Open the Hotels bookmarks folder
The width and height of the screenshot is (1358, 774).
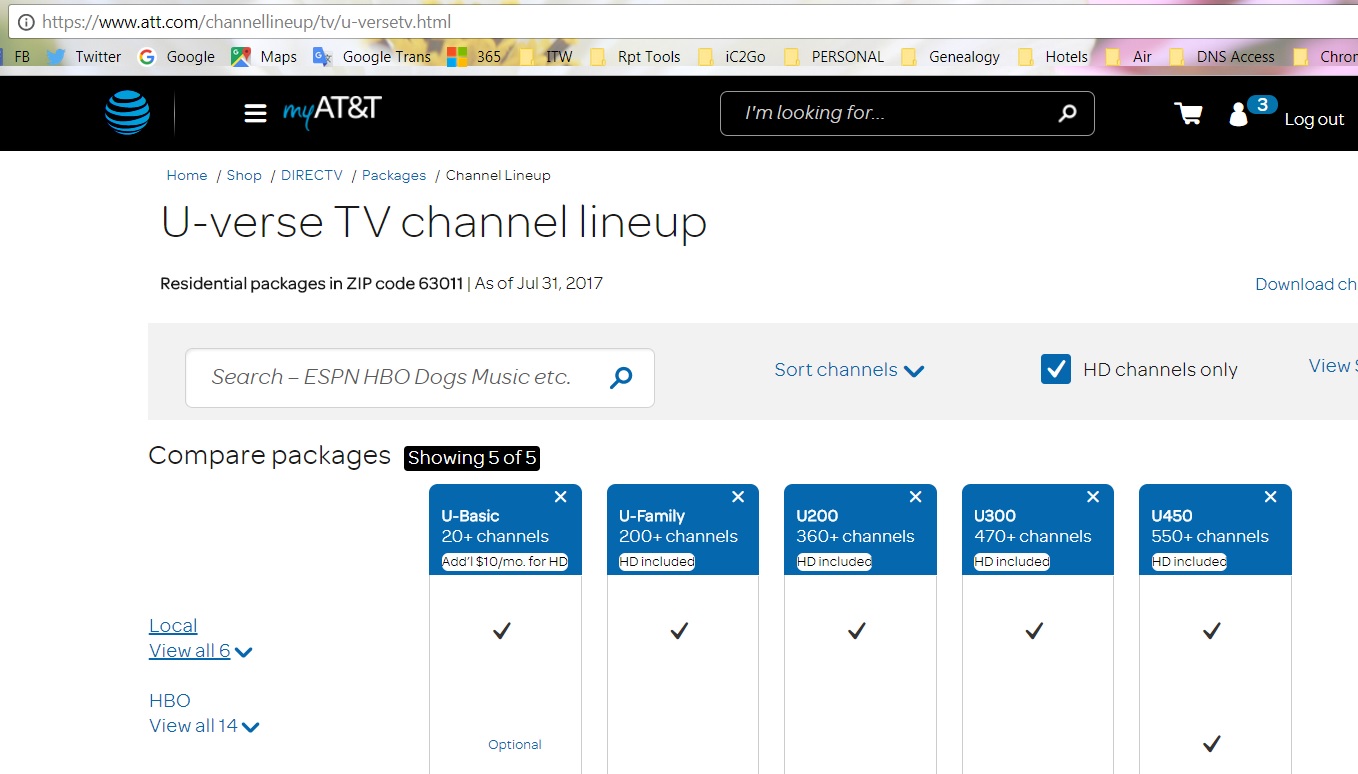click(1066, 56)
